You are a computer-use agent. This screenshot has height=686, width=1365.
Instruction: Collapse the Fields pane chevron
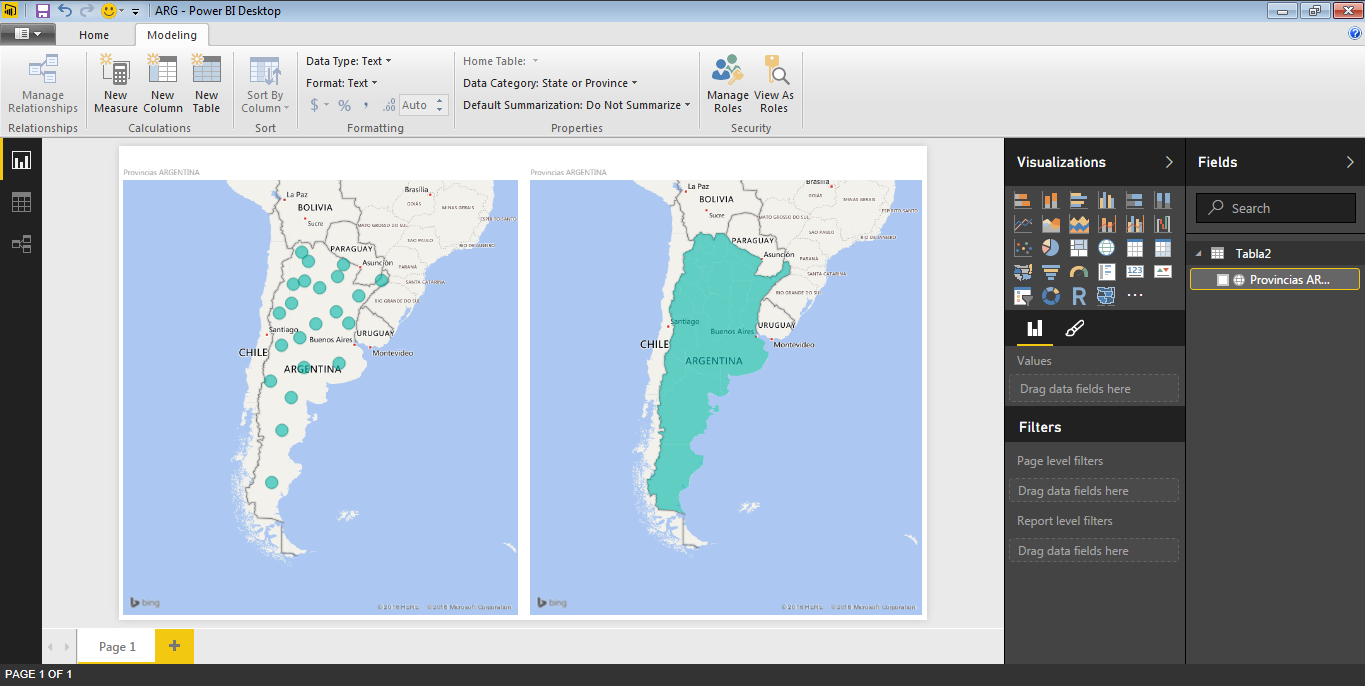pos(1350,162)
